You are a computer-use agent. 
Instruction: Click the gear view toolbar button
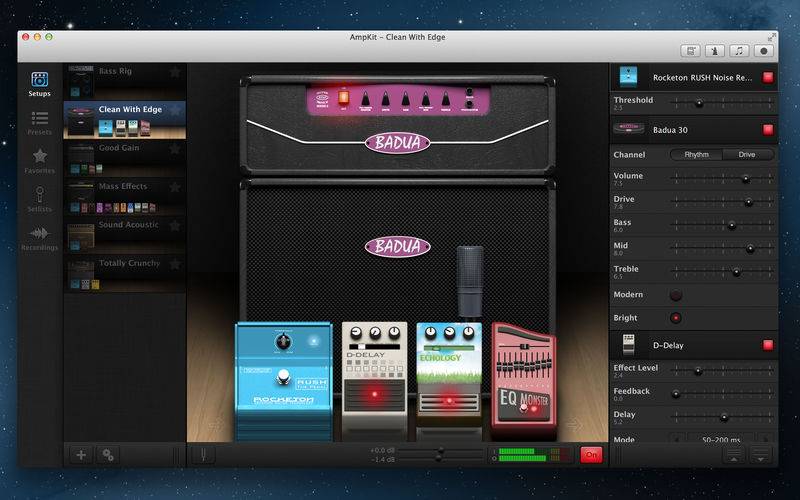[x=690, y=51]
